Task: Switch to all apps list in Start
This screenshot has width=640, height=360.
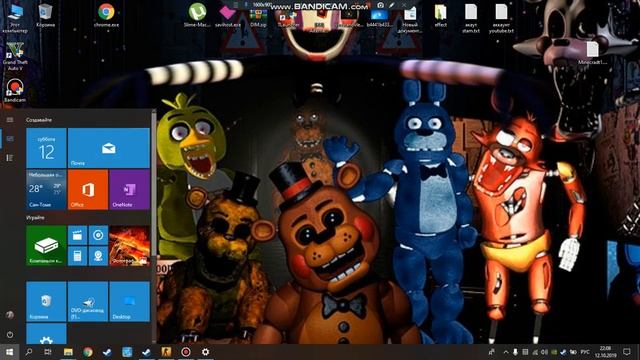Action: tap(10, 158)
